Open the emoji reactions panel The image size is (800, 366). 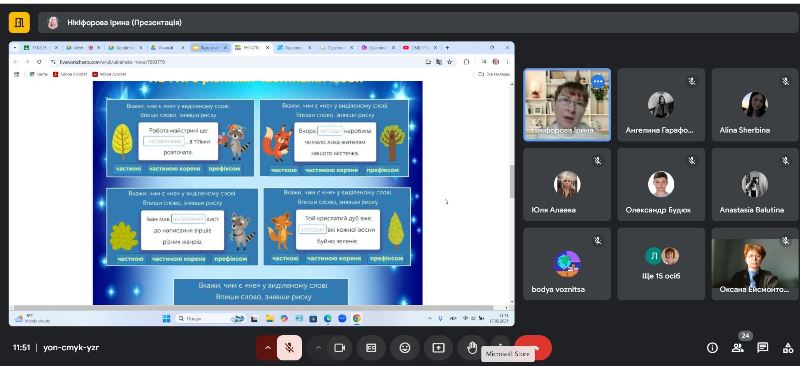point(405,348)
